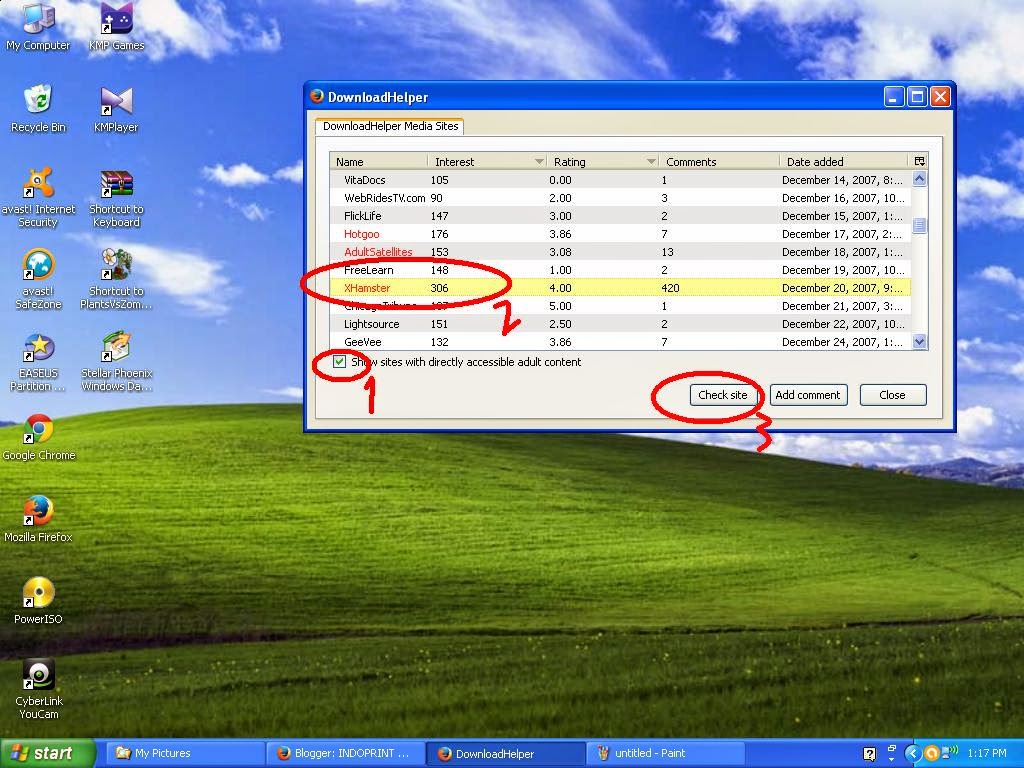Switch to DownloadHelper taskbar item
Viewport: 1024px width, 768px height.
(505, 753)
